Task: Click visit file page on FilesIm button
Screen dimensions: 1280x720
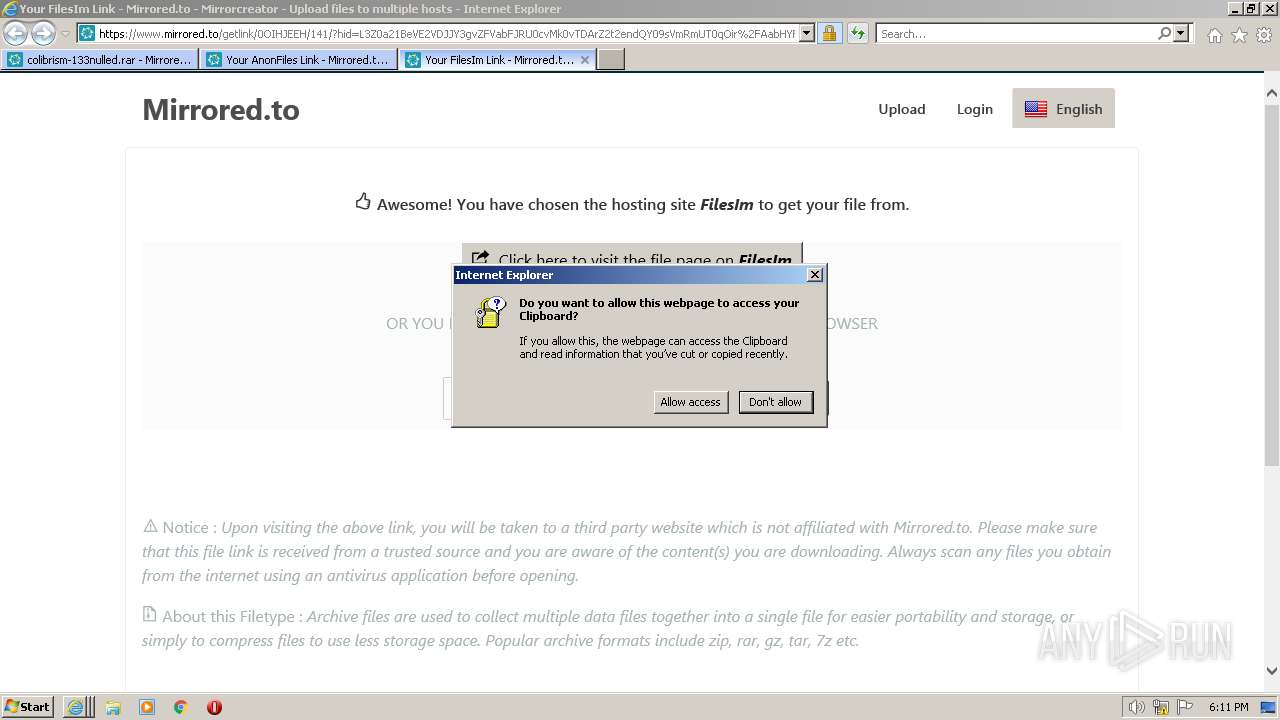Action: pos(632,254)
